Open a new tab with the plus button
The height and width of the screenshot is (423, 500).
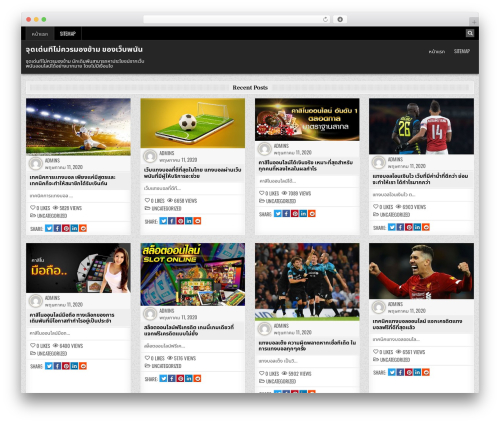click(x=474, y=22)
